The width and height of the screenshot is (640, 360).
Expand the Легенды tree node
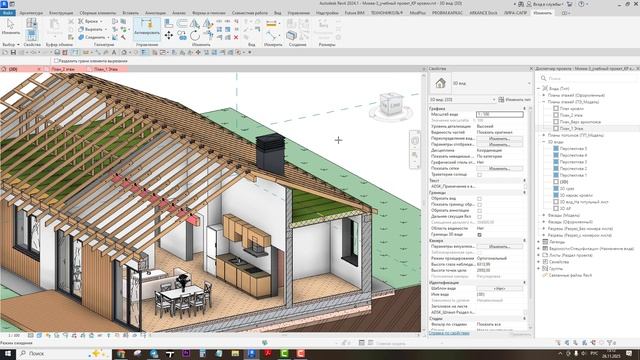(539, 242)
